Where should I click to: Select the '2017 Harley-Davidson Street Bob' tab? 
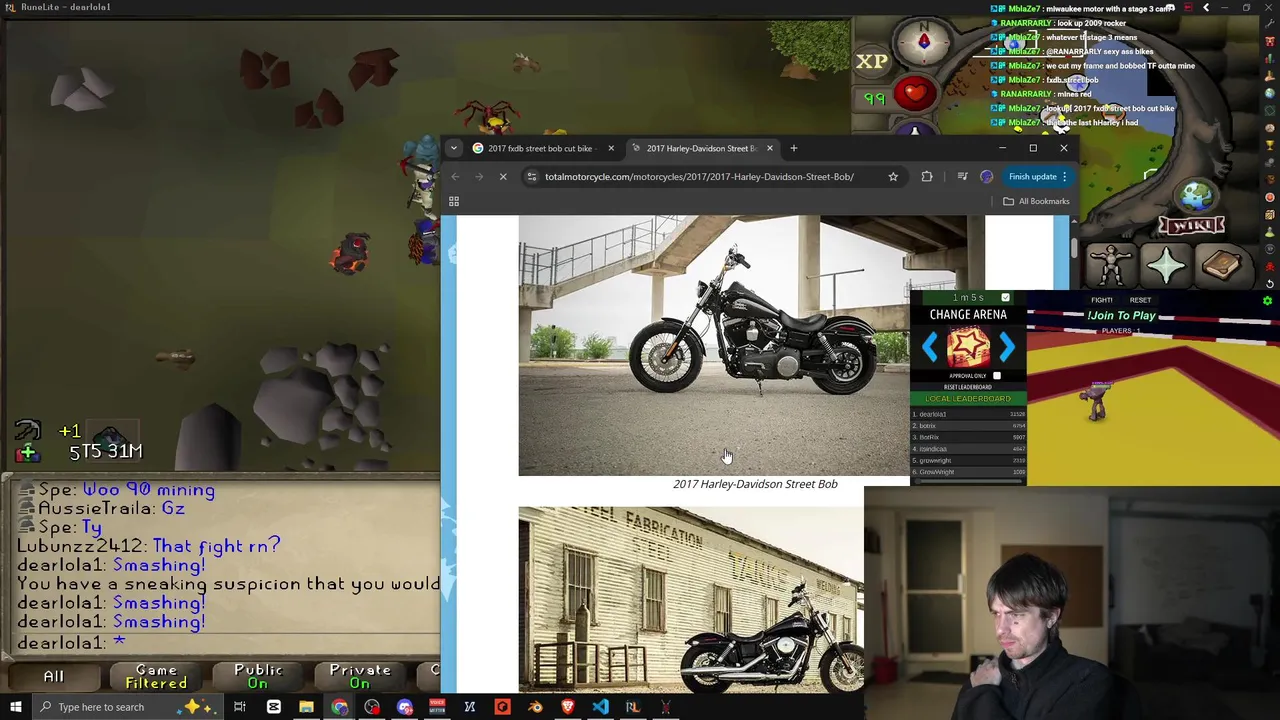(700, 148)
